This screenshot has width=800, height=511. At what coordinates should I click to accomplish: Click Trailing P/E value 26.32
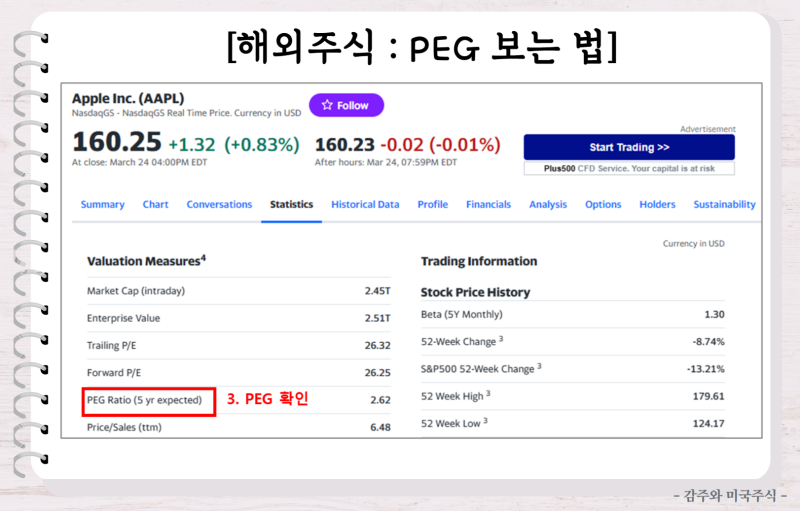[x=378, y=345]
